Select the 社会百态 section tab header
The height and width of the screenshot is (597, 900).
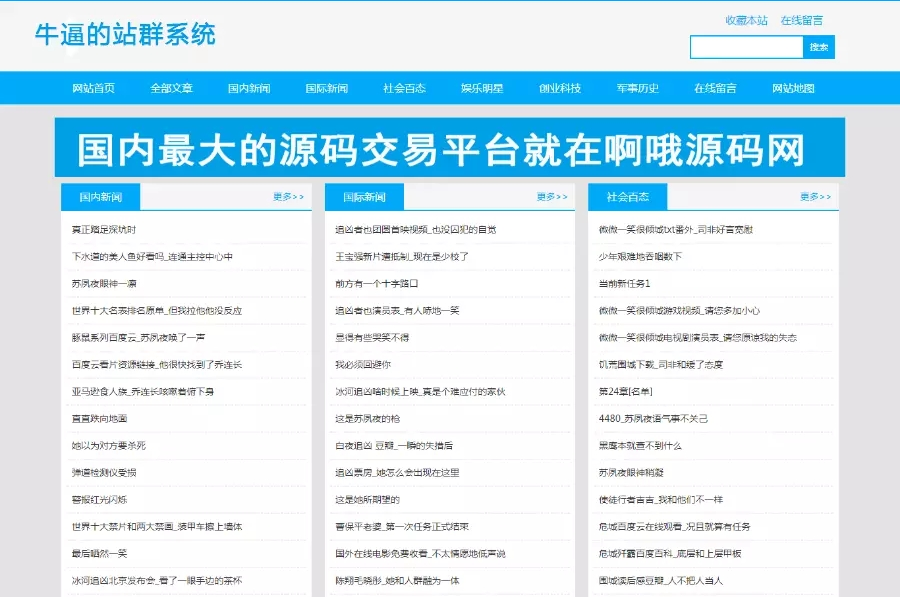pos(627,197)
